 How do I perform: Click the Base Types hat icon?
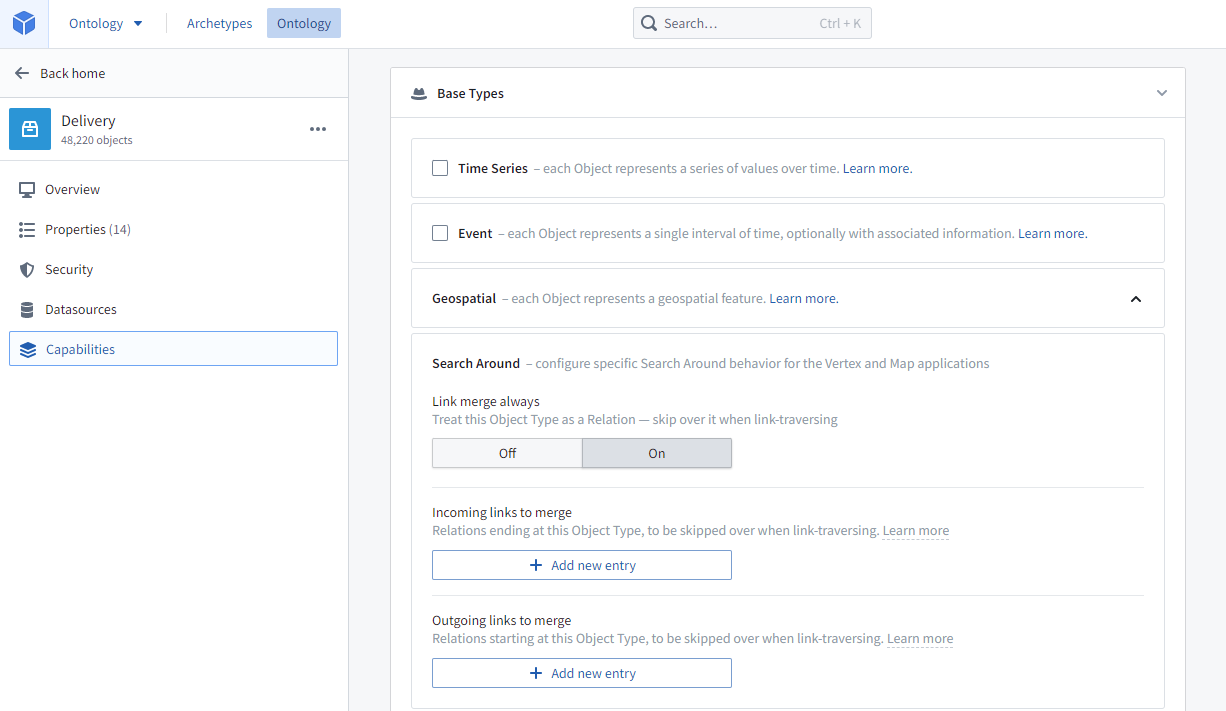[x=419, y=94]
